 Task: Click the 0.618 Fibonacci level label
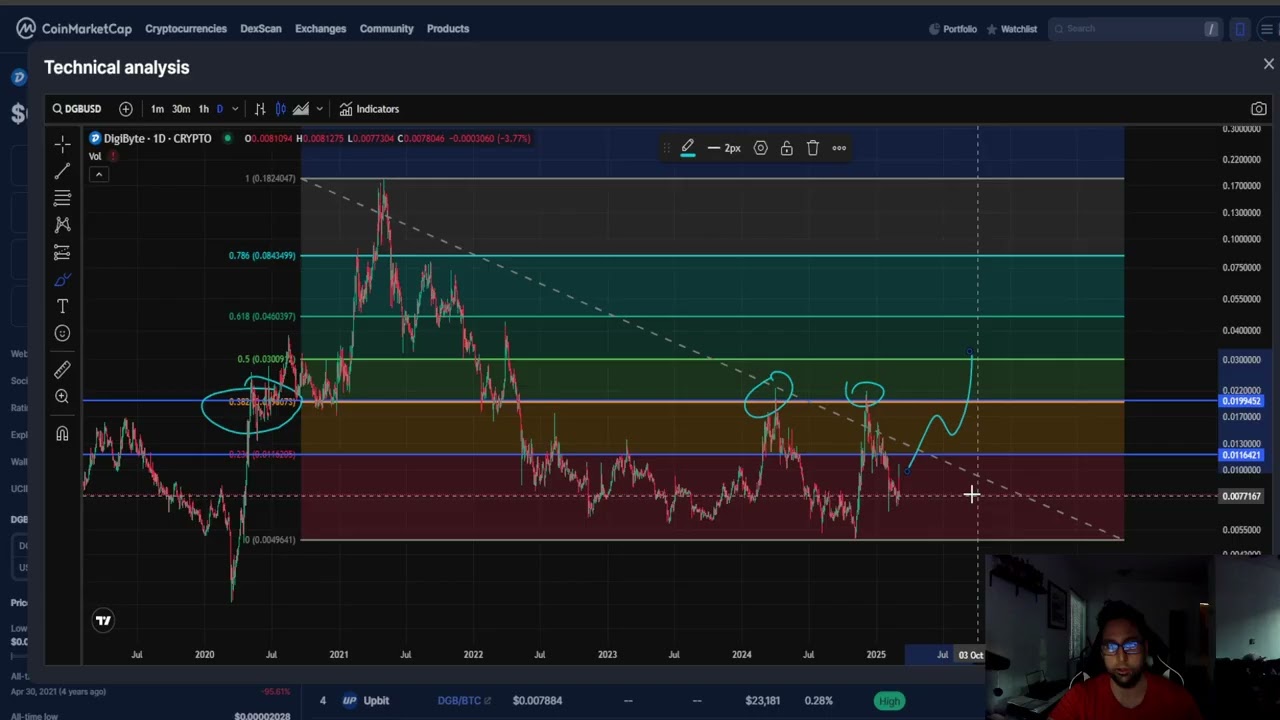262,317
